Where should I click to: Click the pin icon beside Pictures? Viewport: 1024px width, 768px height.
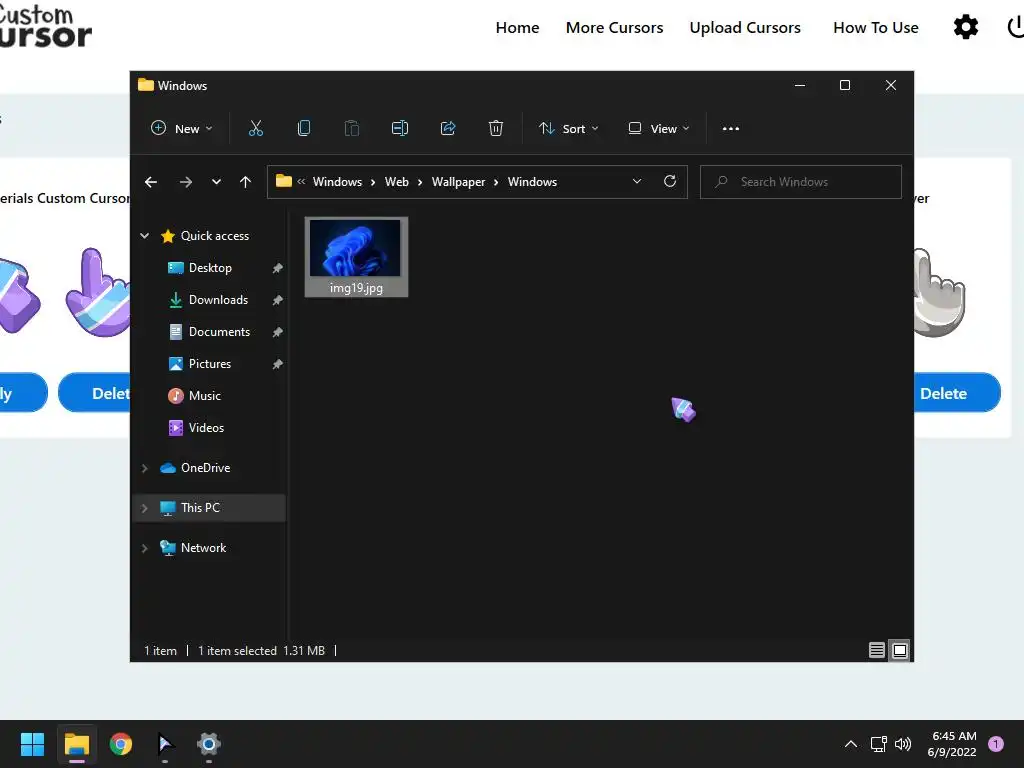pyautogui.click(x=278, y=364)
